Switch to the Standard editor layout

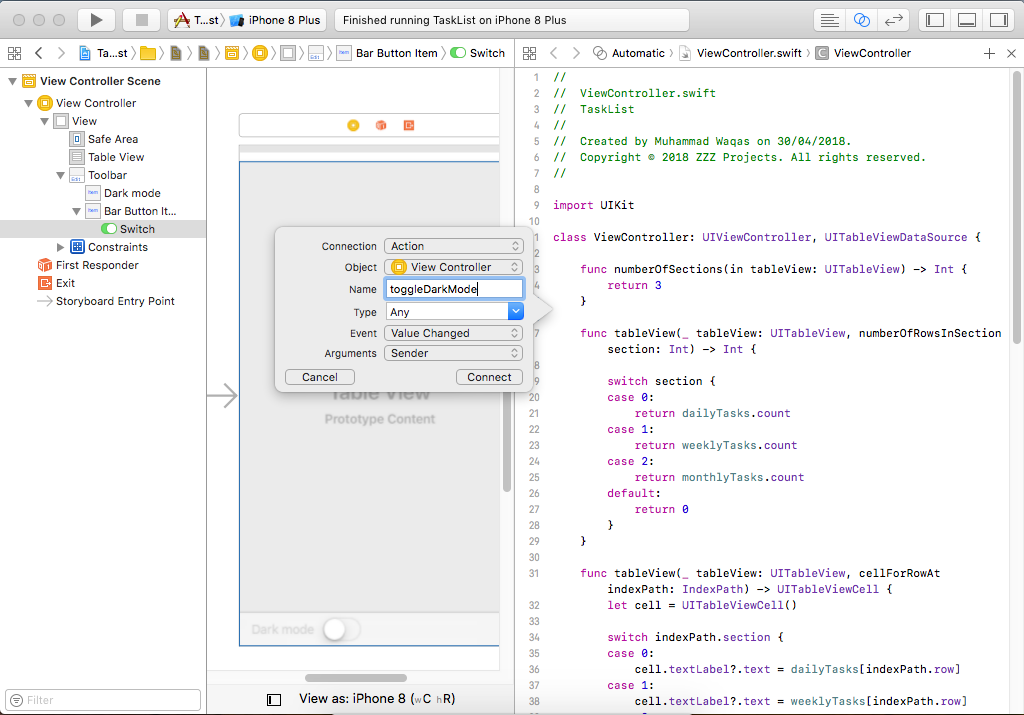(829, 20)
